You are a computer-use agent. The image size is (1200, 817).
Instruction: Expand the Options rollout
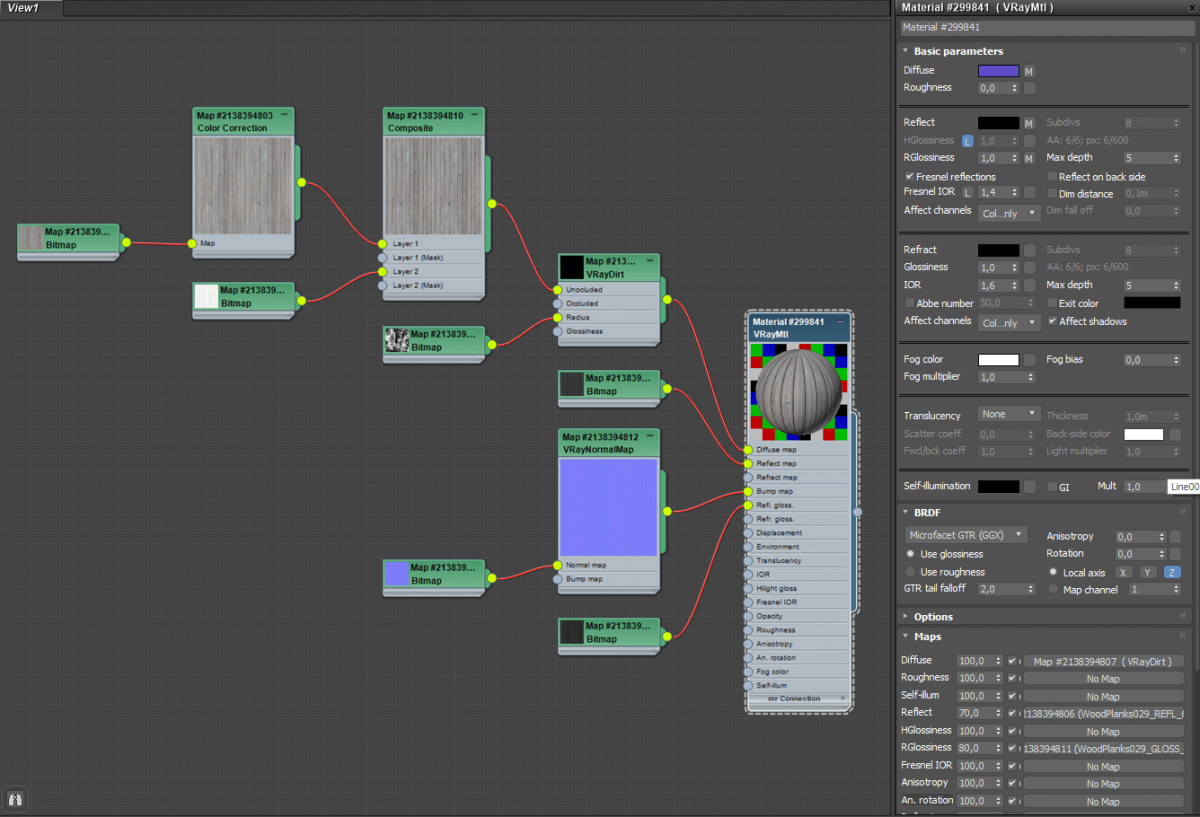[x=933, y=617]
